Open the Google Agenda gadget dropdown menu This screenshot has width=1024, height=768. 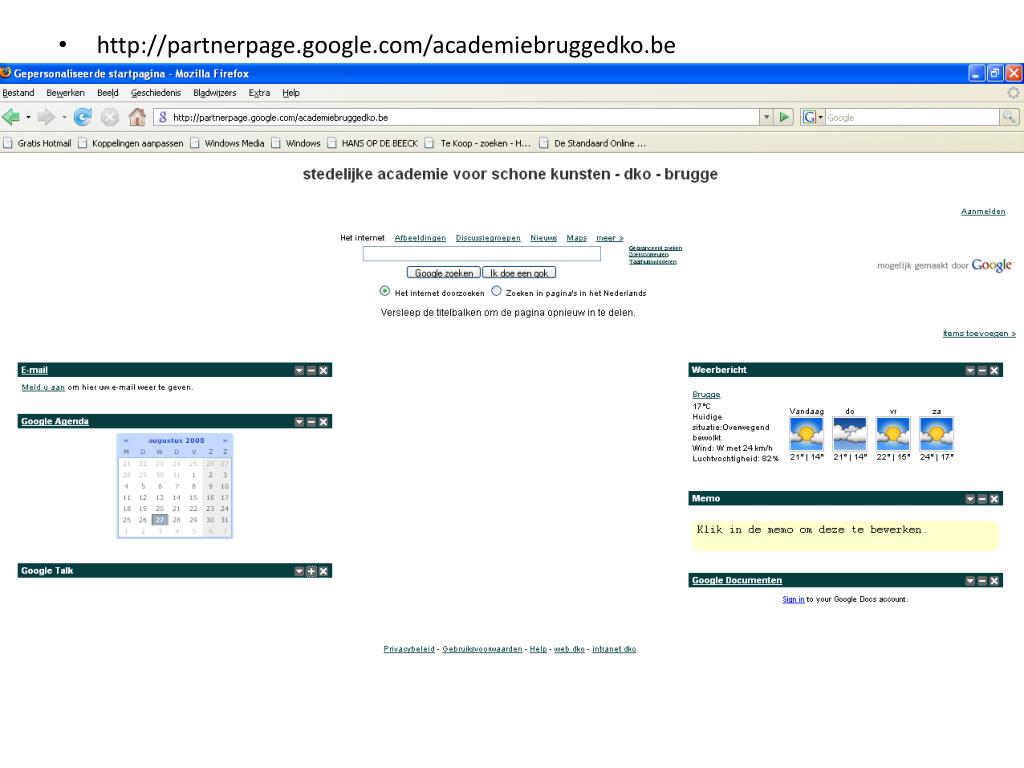[x=299, y=422]
